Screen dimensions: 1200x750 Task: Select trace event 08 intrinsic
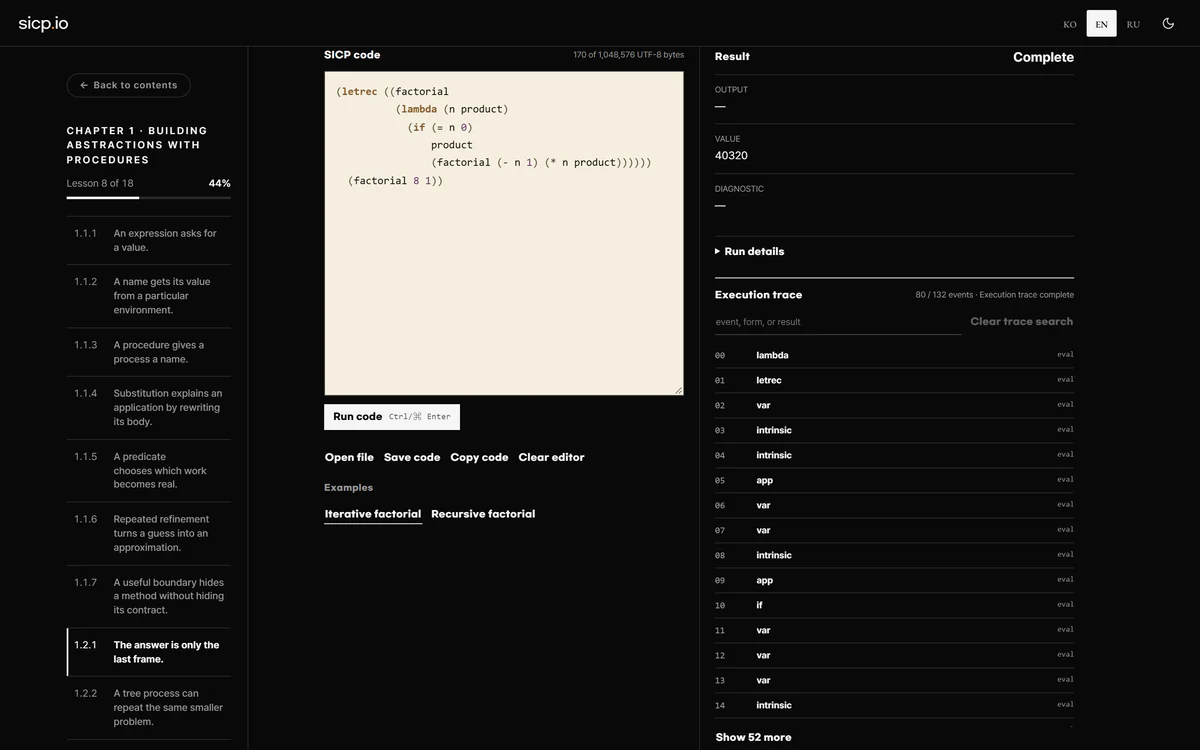pos(894,555)
